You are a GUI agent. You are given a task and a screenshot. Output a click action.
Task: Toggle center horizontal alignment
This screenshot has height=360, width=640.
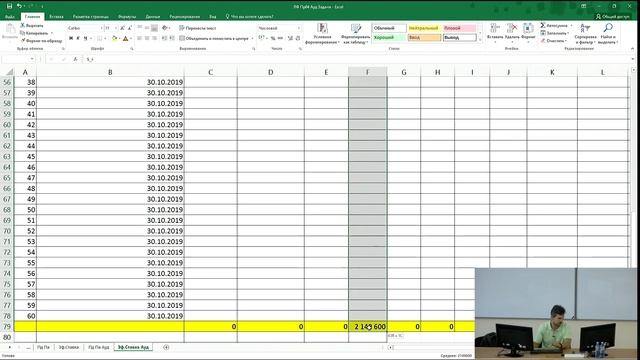[147, 38]
